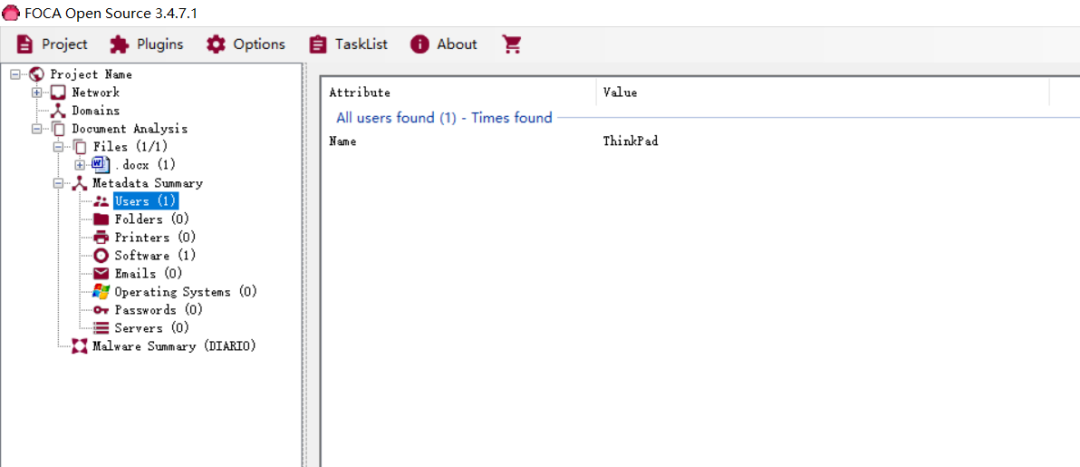1080x467 pixels.
Task: Select Project Name in the tree
Action: (91, 74)
